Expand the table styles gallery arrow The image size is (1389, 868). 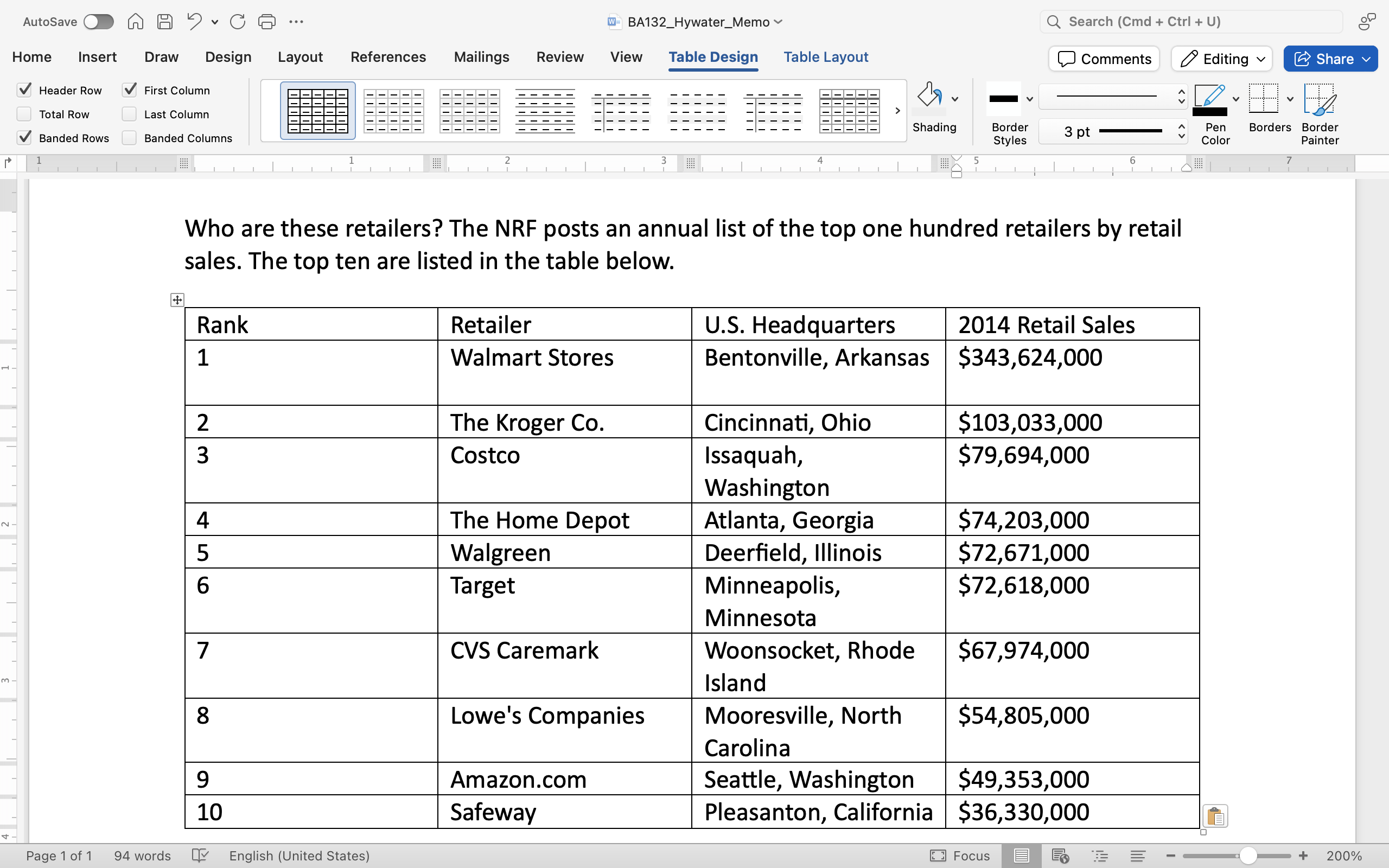coord(897,111)
